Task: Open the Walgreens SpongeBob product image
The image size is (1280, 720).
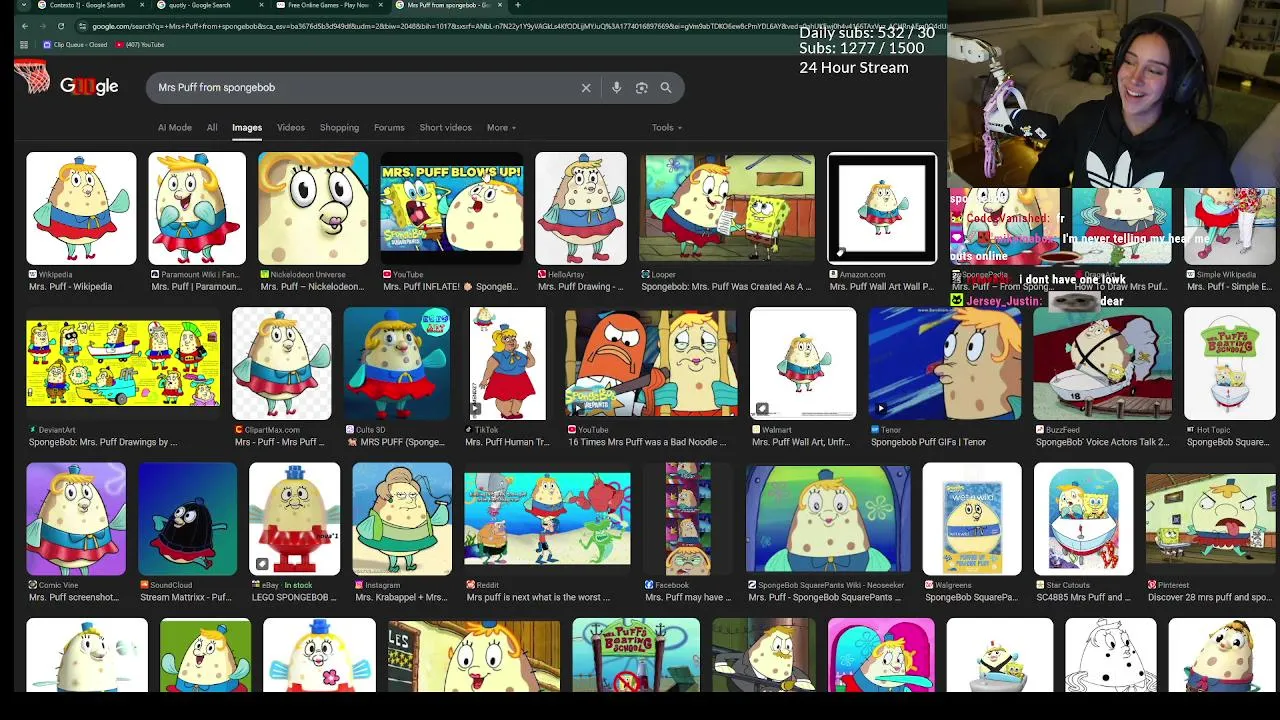Action: [972, 519]
